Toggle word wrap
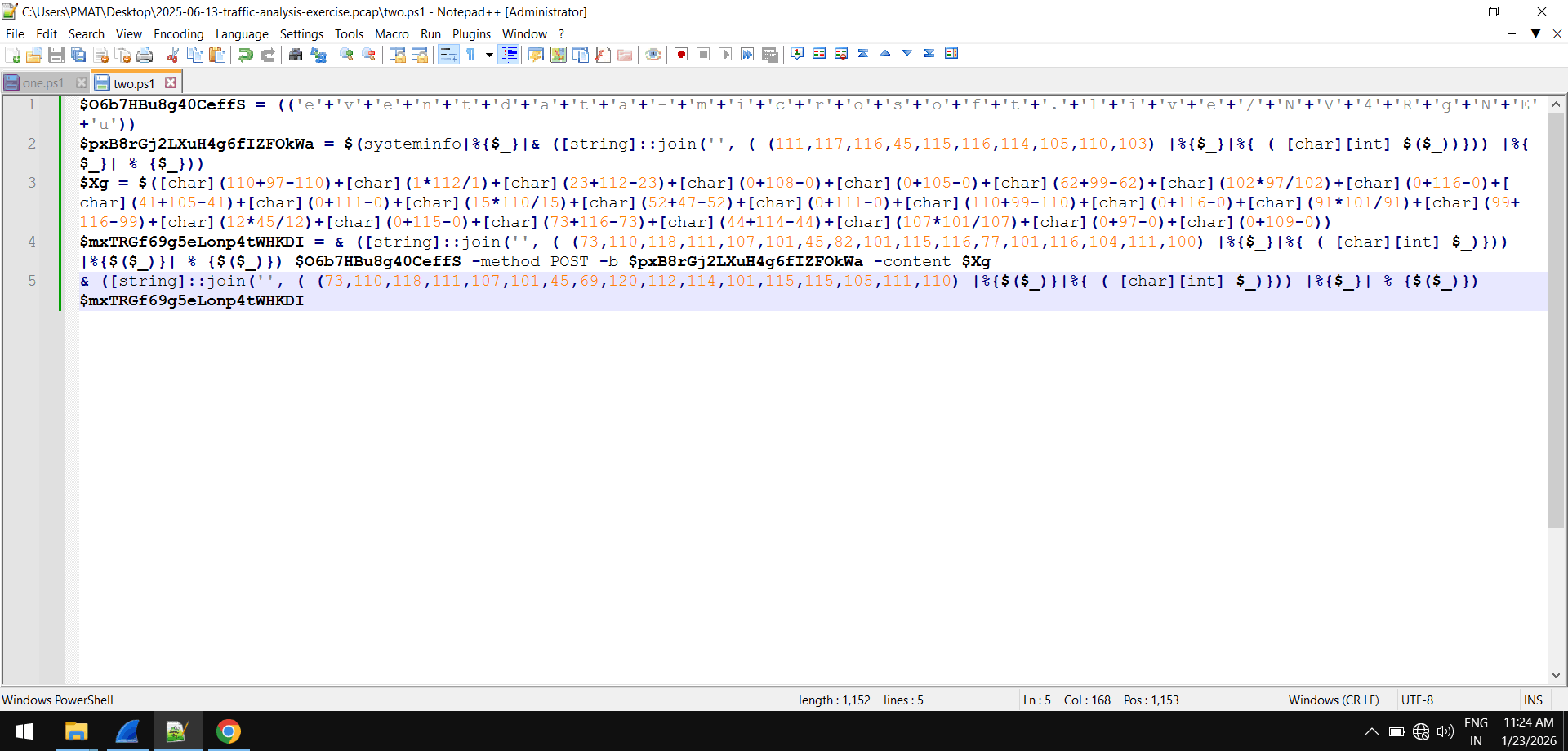Screen dimensions: 1568x751 point(448,54)
